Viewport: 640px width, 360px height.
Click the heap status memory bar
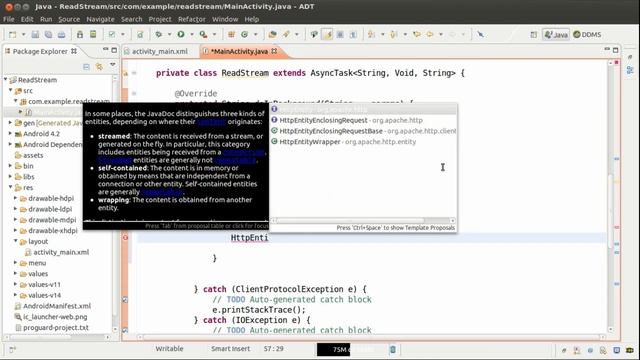tap(351, 349)
